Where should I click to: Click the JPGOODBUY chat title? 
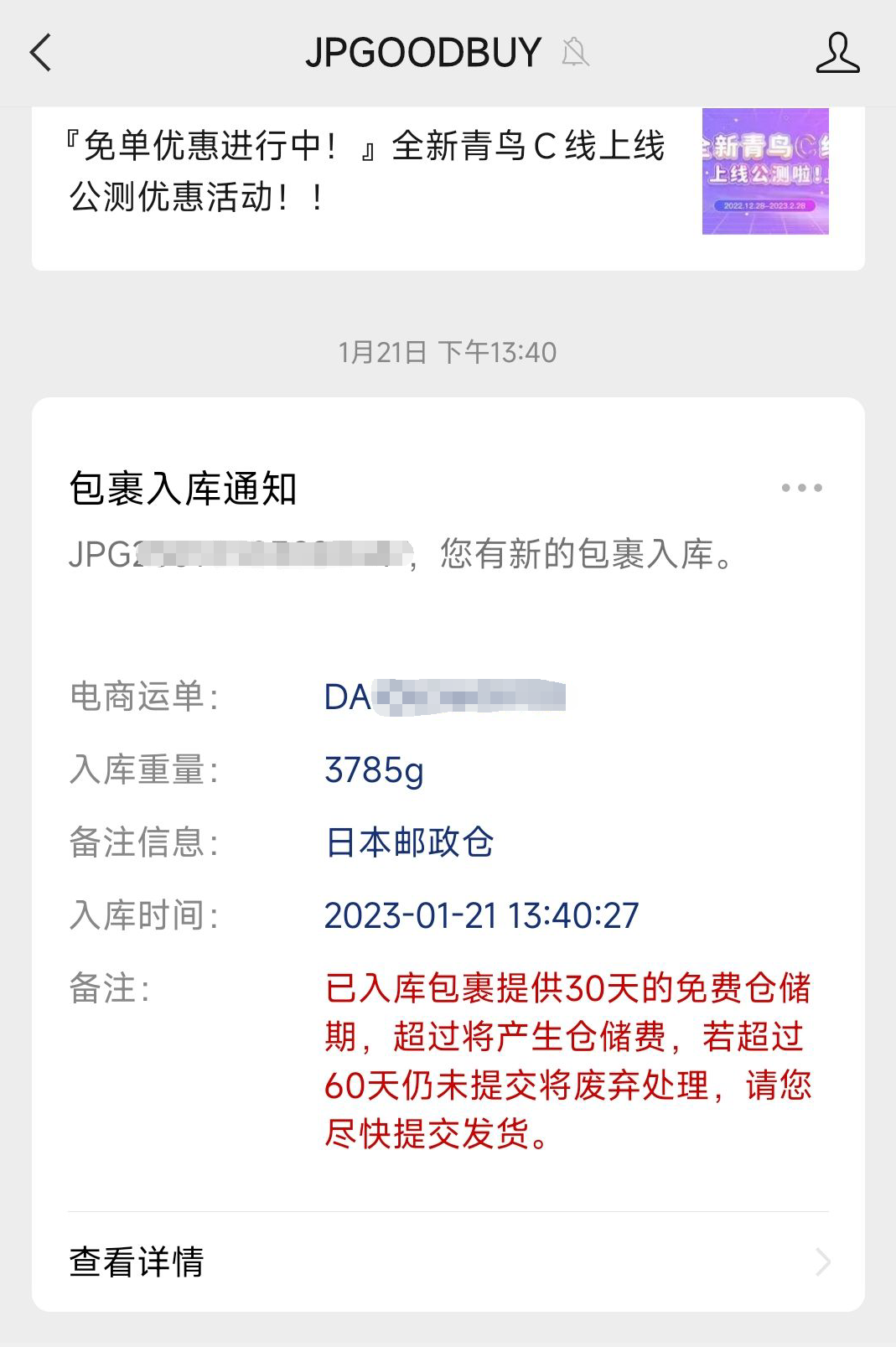[x=423, y=53]
